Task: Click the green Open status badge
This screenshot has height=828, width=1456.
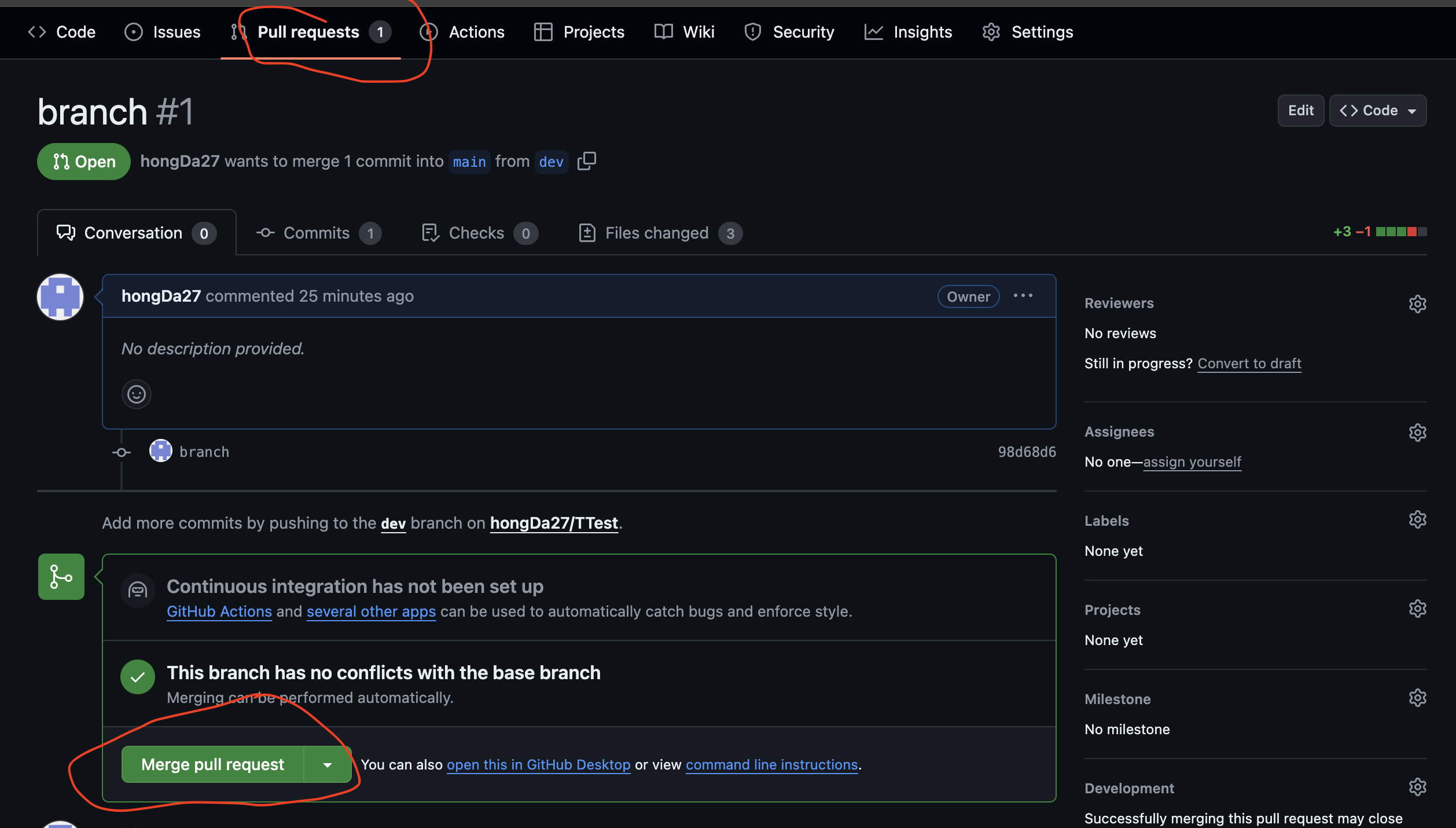Action: [84, 161]
